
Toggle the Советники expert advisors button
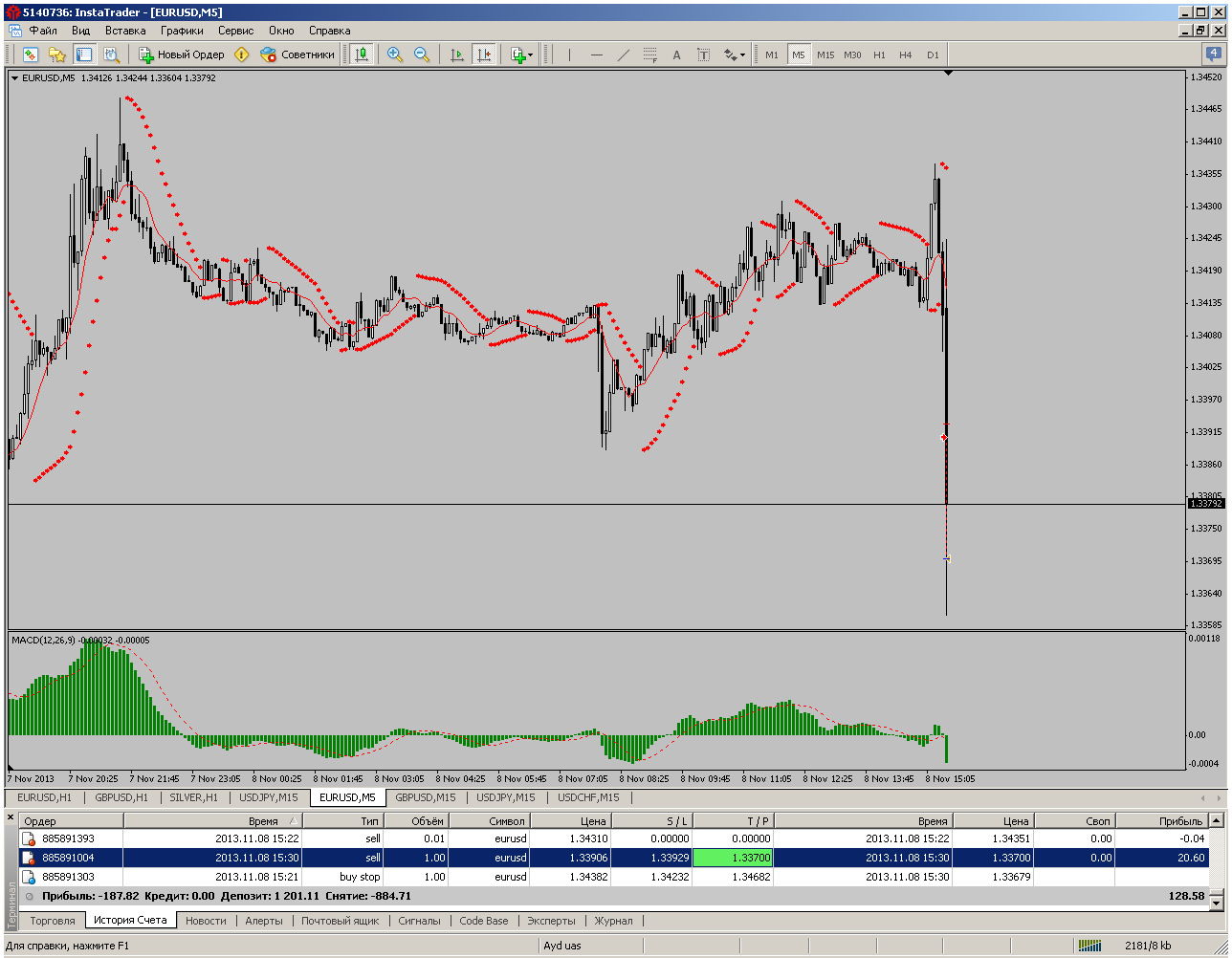point(297,54)
